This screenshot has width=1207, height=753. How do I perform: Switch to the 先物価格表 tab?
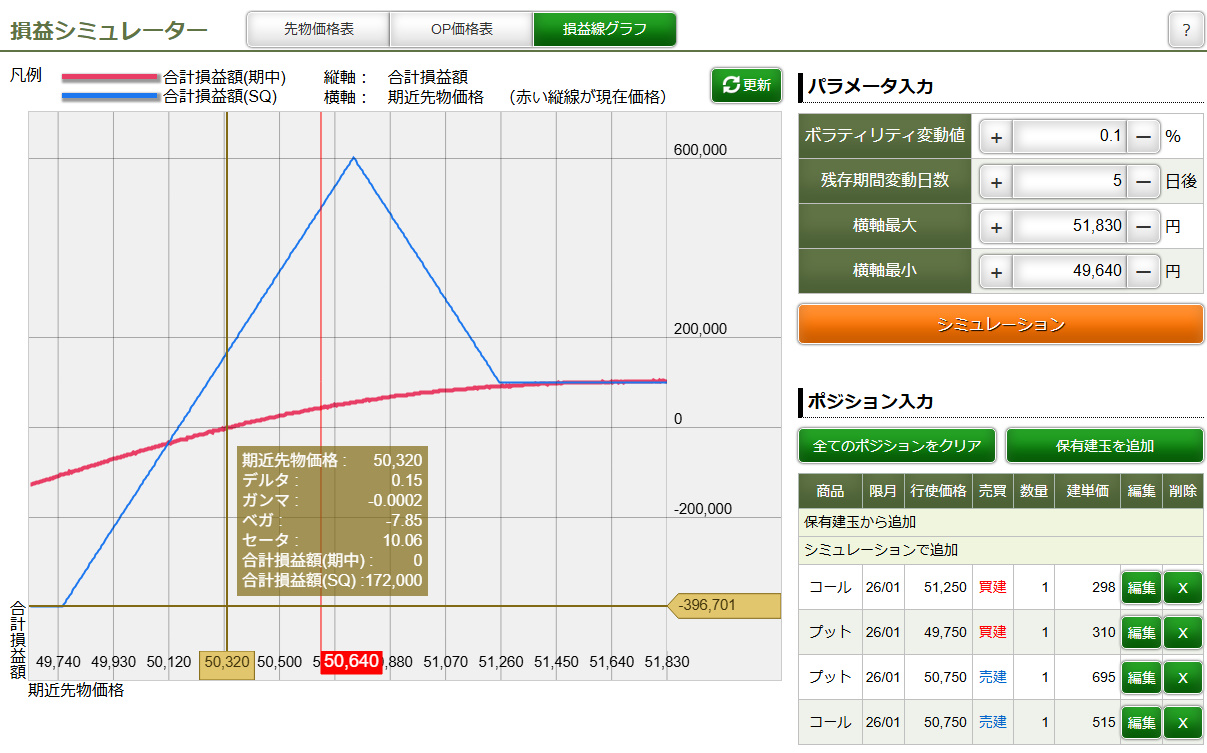(x=318, y=30)
